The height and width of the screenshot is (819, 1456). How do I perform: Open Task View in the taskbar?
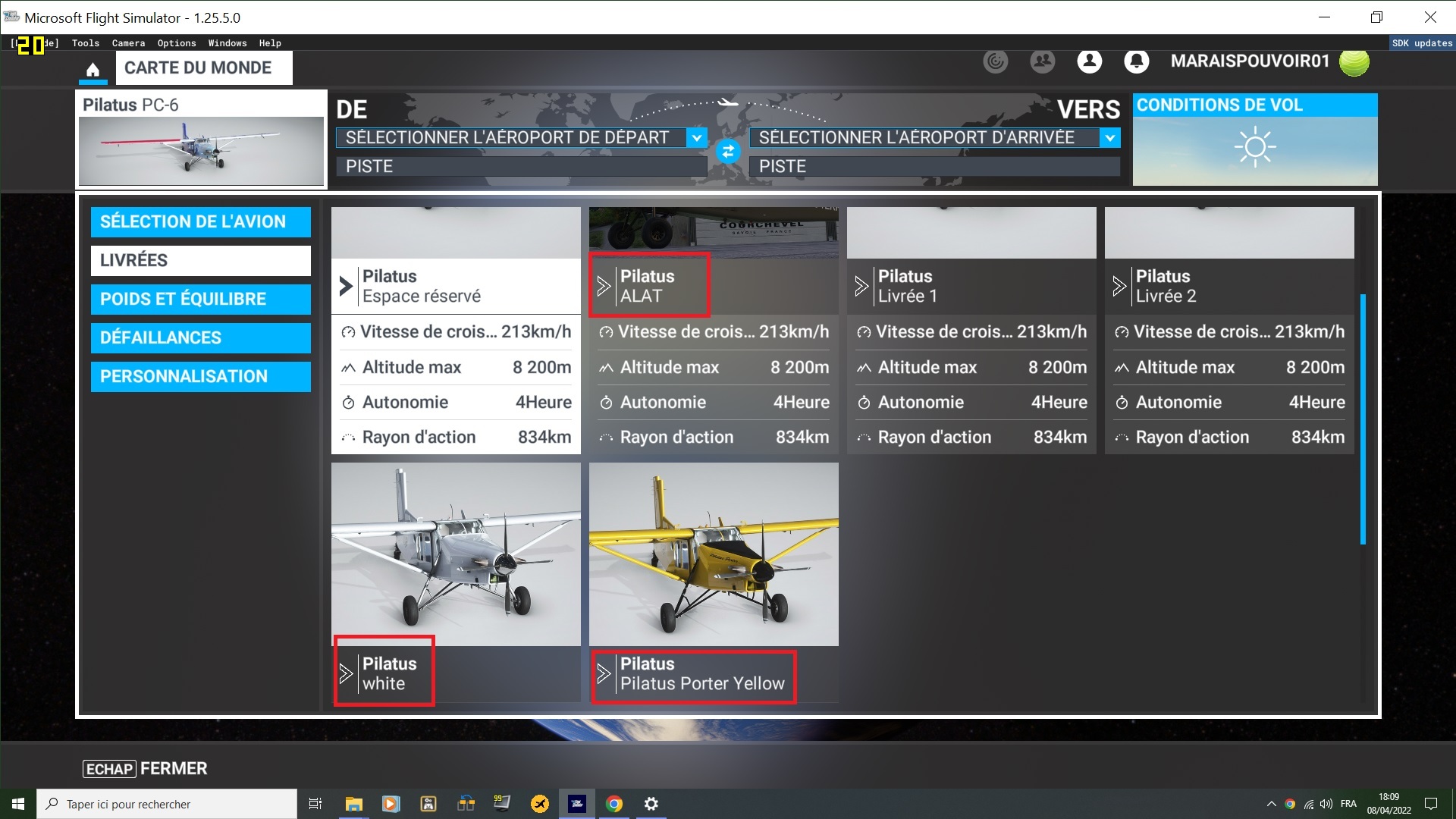tap(315, 804)
